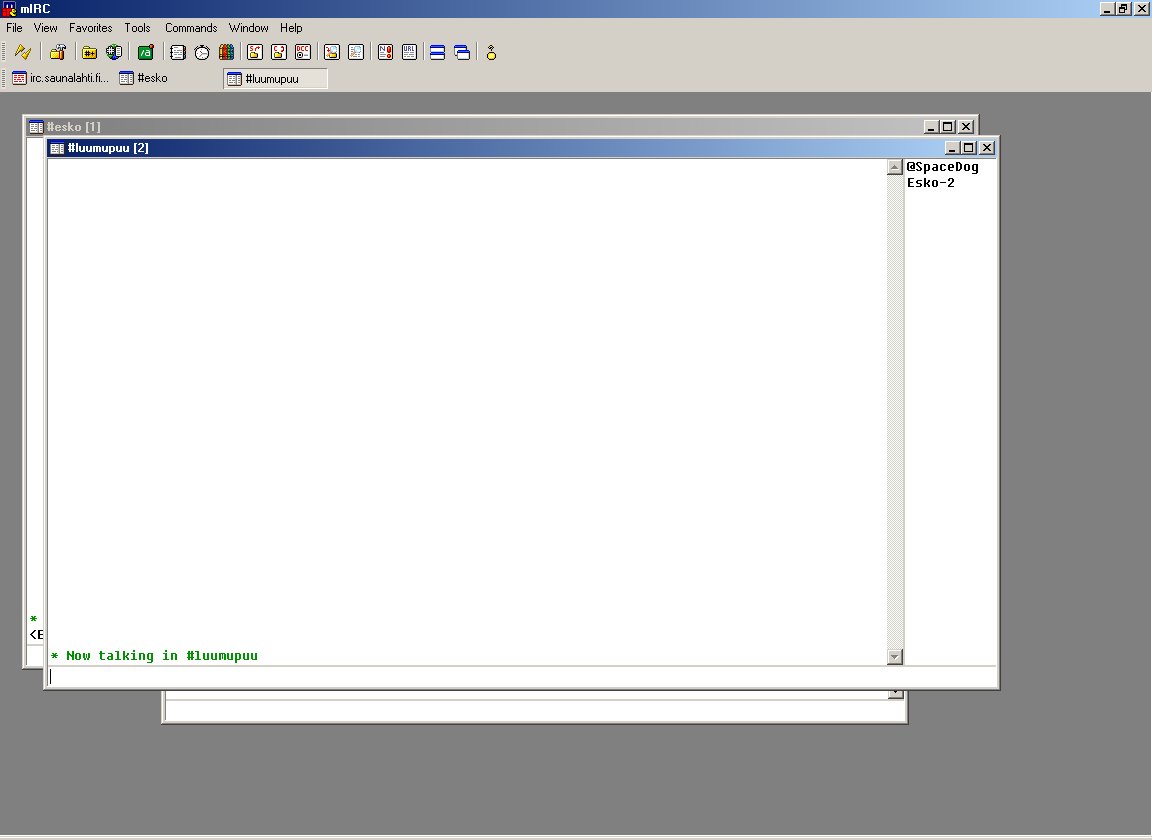Open the View menu
The height and width of the screenshot is (840, 1152).
pyautogui.click(x=45, y=28)
